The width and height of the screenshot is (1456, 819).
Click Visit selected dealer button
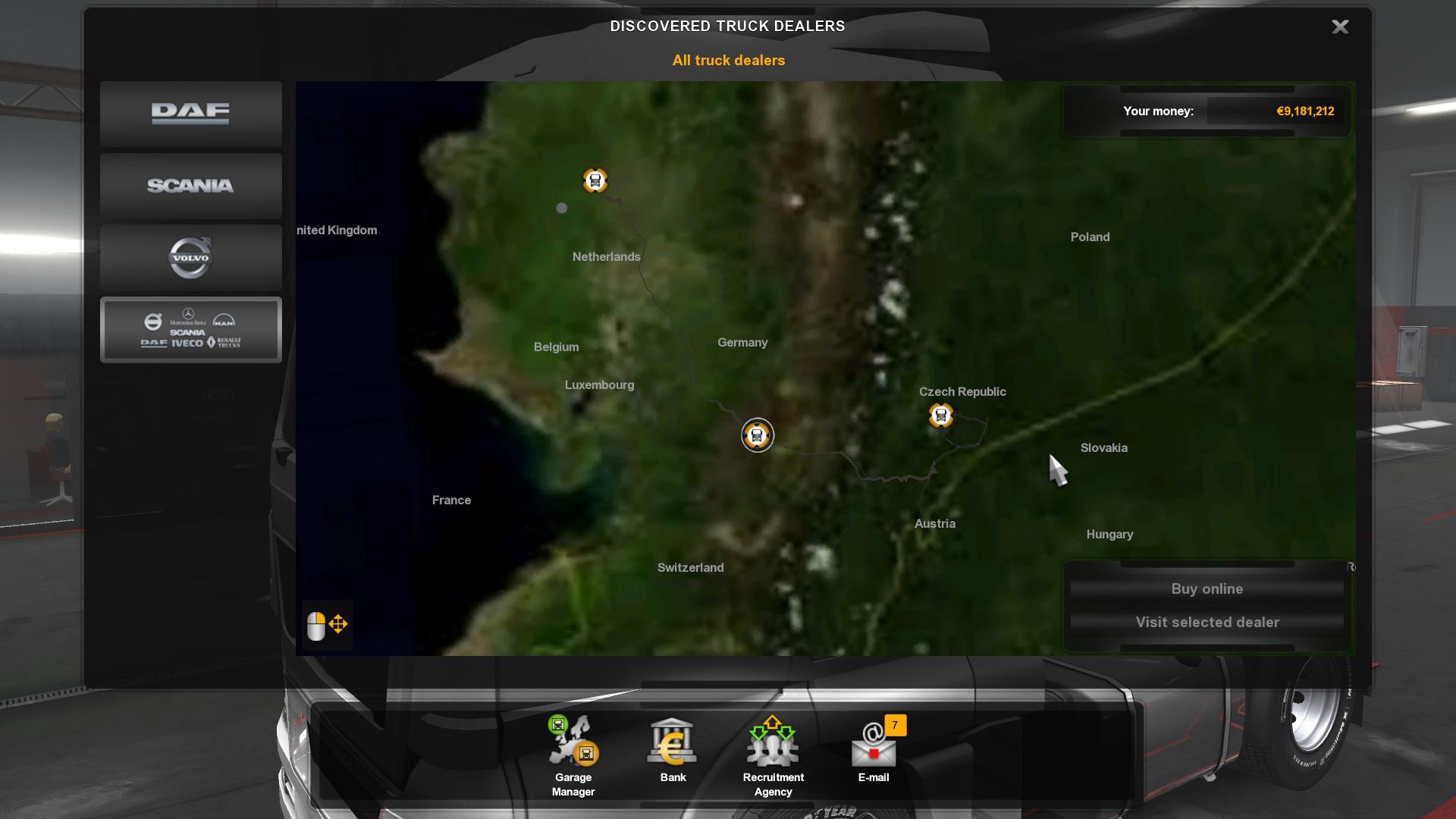point(1207,623)
